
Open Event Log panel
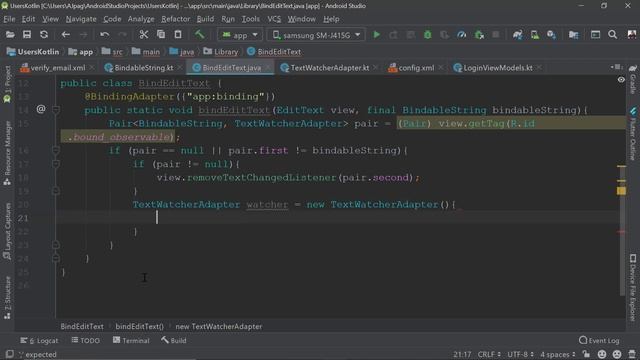599,340
